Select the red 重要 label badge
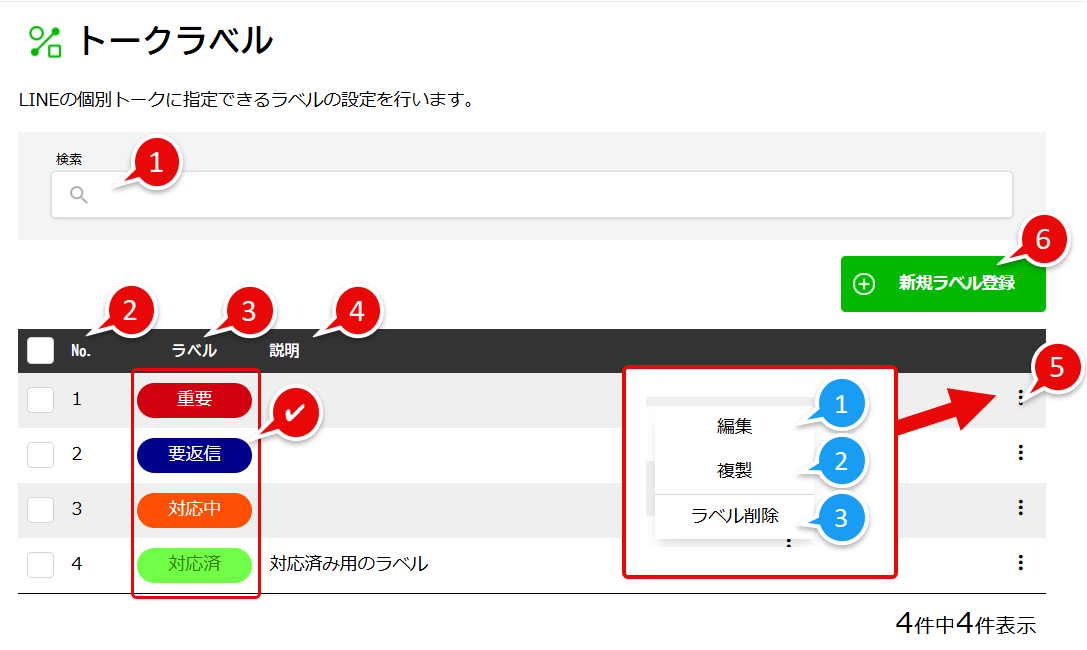Viewport: 1087px width, 650px height. 195,400
